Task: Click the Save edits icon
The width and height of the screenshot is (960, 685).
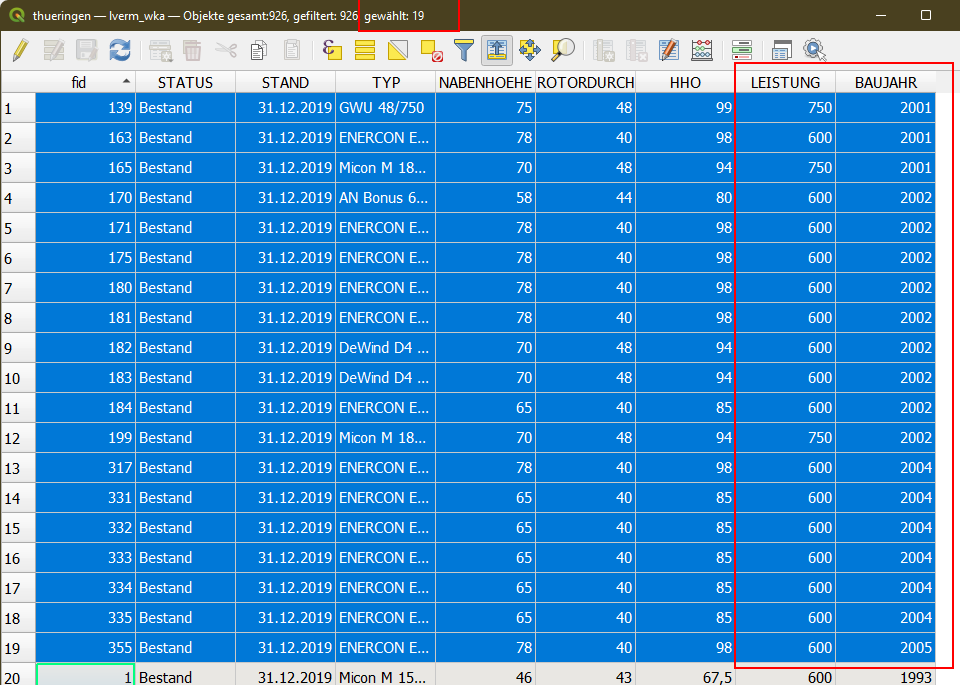Action: 87,50
